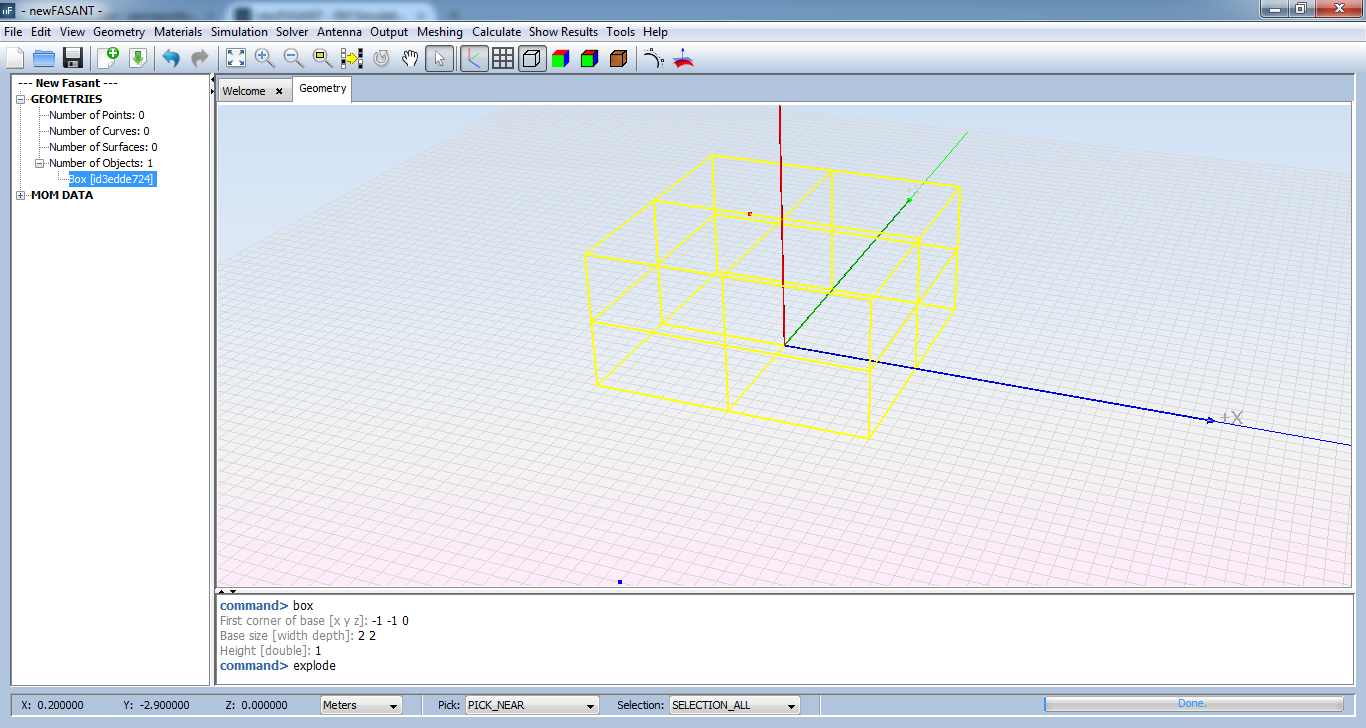The image size is (1366, 728).
Task: Open the PICK_NEAR pick mode dropdown
Action: click(x=531, y=705)
